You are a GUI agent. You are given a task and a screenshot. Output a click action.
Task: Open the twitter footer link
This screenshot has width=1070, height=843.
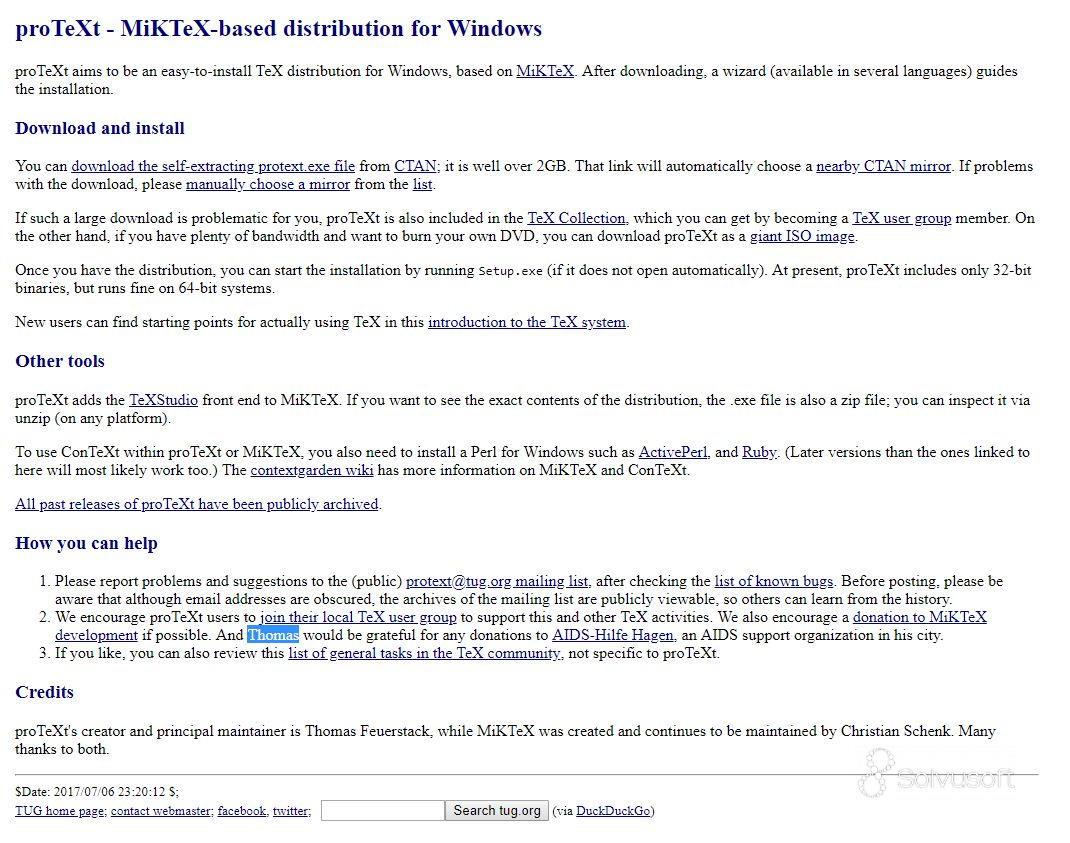tap(291, 811)
